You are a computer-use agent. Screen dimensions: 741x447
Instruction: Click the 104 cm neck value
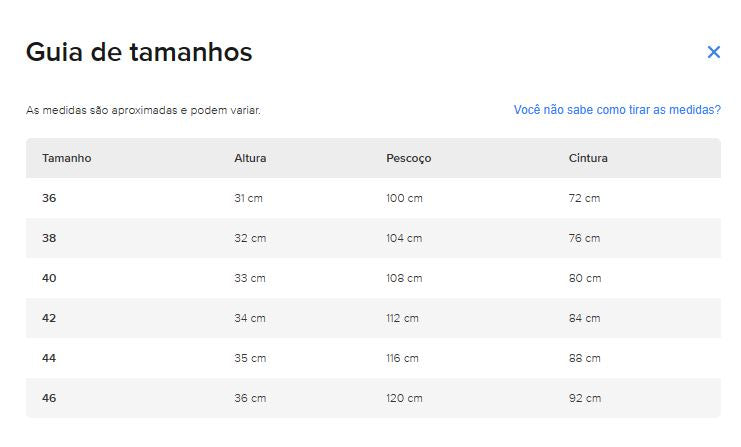pyautogui.click(x=404, y=238)
